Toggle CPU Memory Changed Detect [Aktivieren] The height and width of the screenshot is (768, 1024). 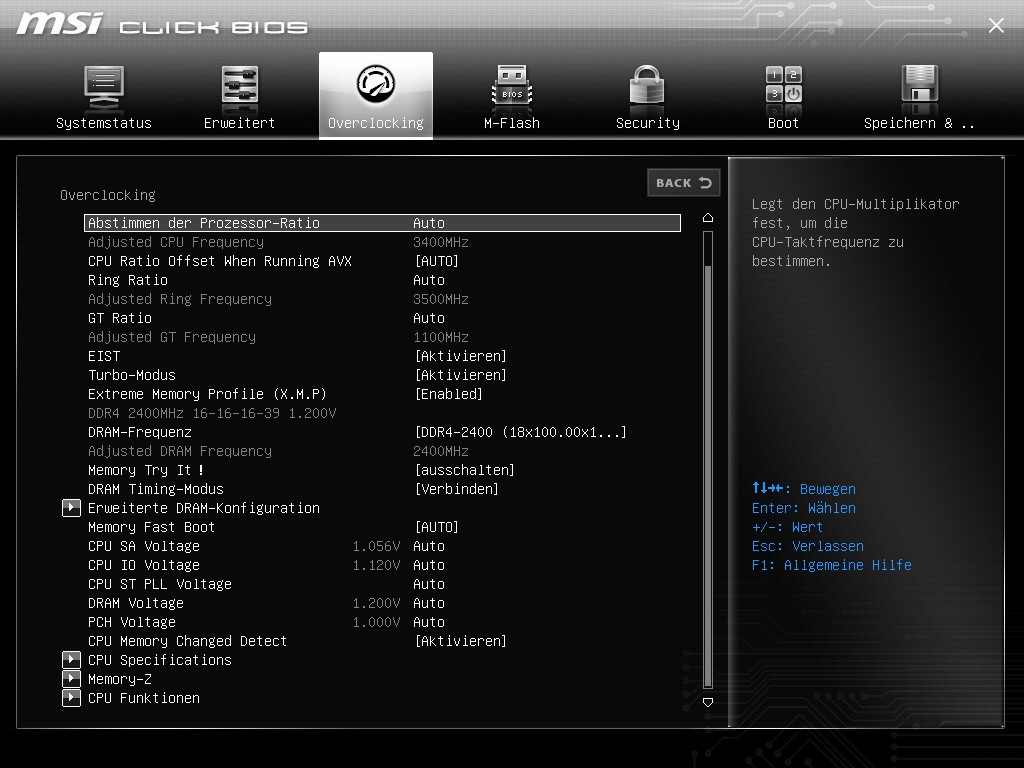pos(460,641)
